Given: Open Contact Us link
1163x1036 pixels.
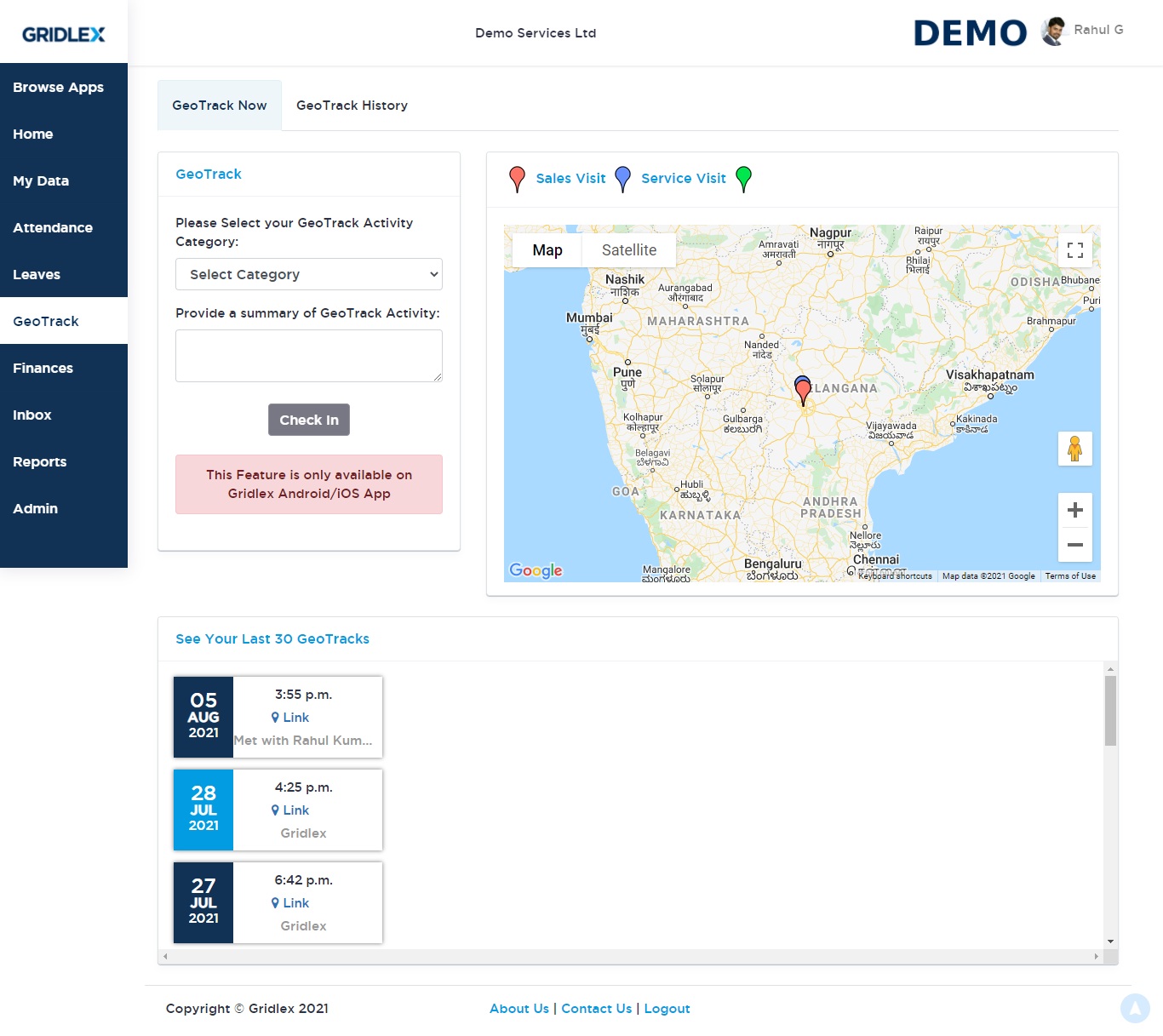Looking at the screenshot, I should (597, 1009).
